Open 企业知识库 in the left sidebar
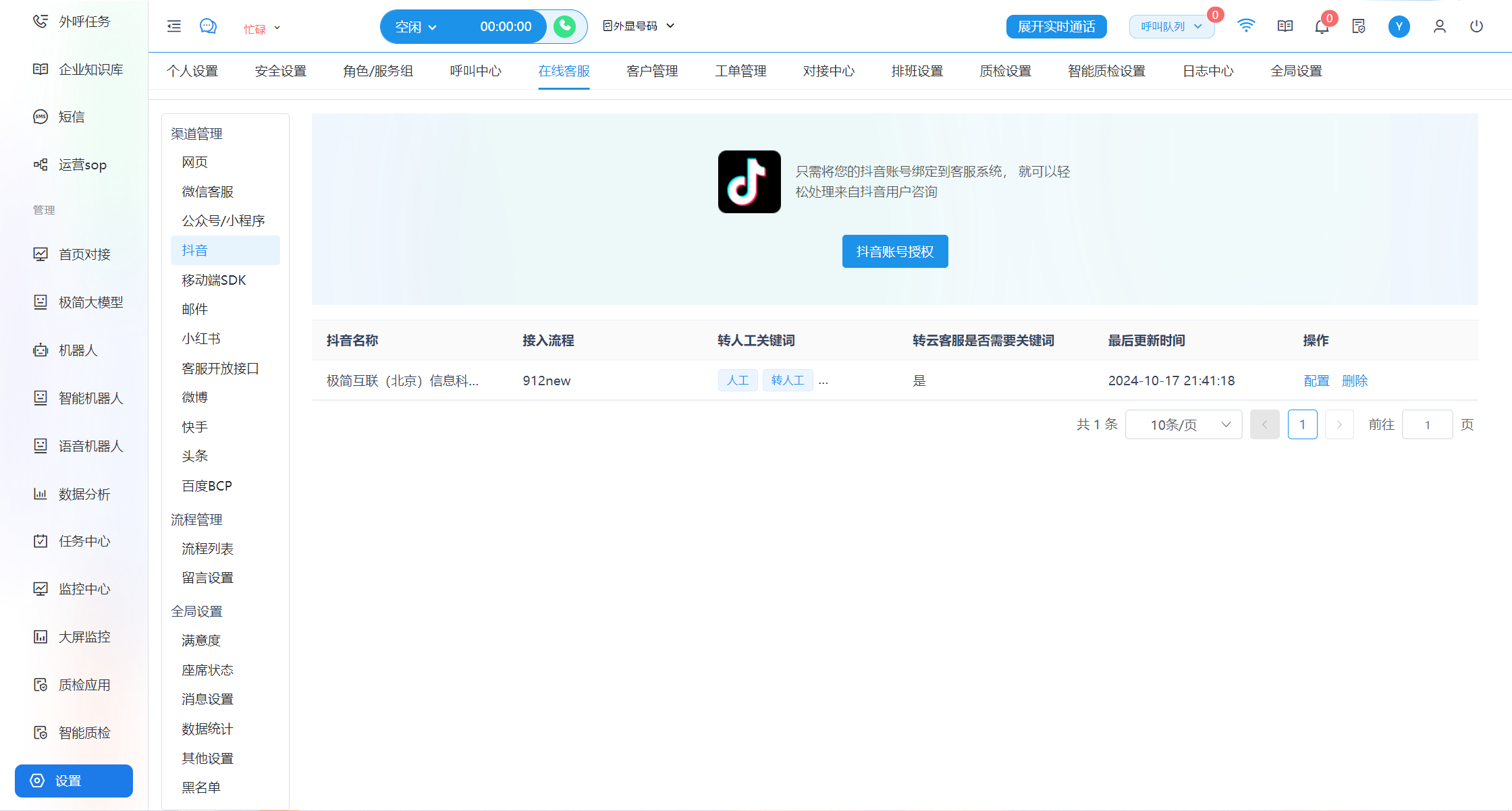The width and height of the screenshot is (1512, 811). (x=78, y=69)
